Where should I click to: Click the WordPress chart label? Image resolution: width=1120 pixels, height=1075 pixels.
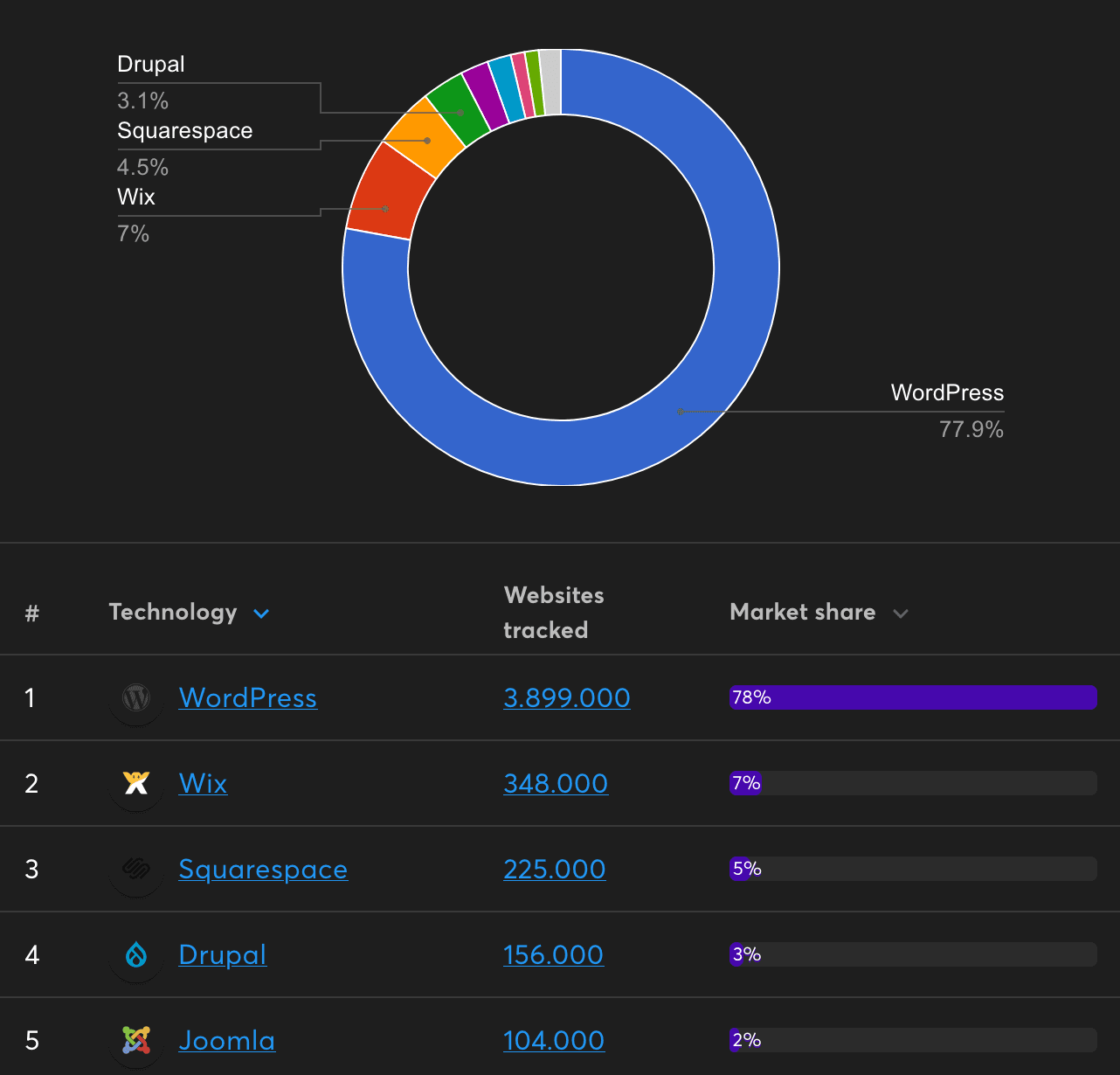pos(947,393)
